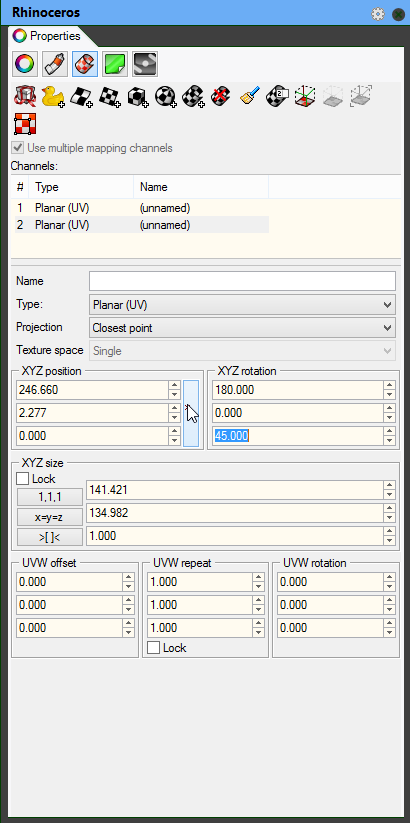Open the gray sphere properties page icon
This screenshot has width=410, height=823.
click(x=144, y=64)
